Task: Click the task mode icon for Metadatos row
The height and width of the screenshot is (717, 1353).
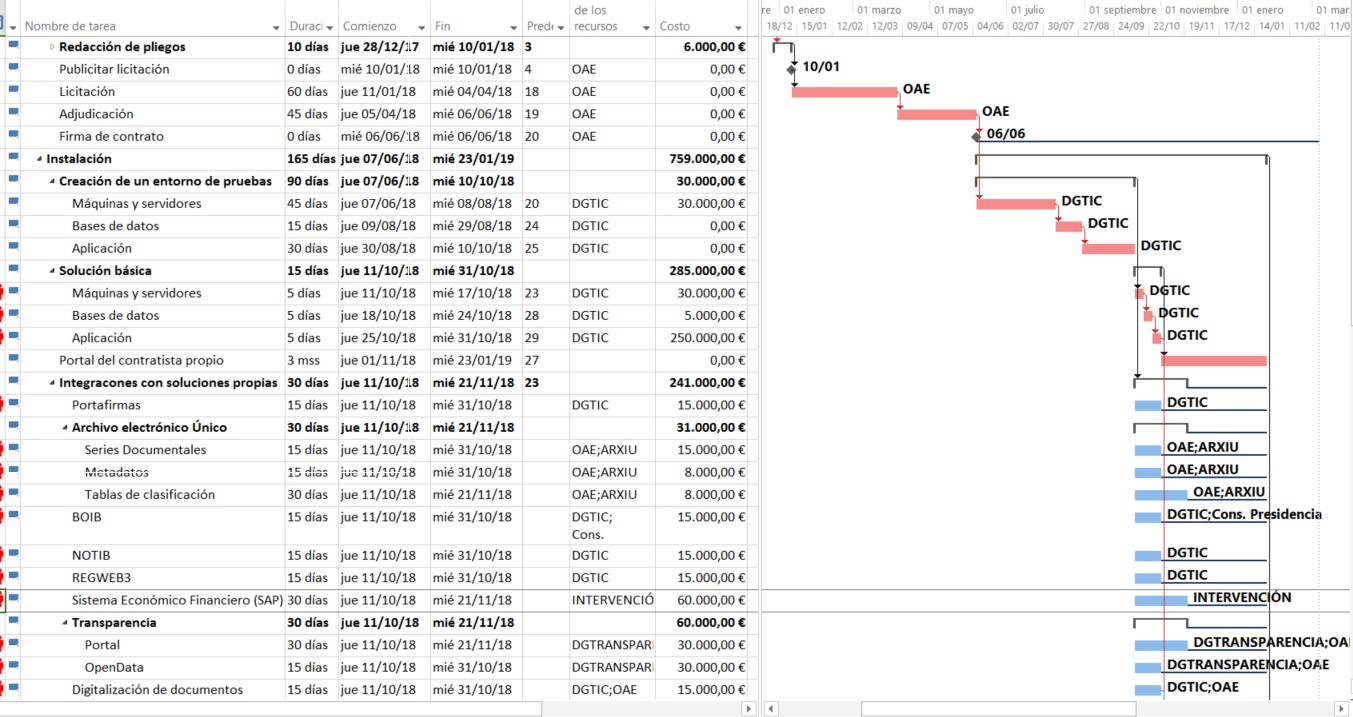Action: click(13, 472)
